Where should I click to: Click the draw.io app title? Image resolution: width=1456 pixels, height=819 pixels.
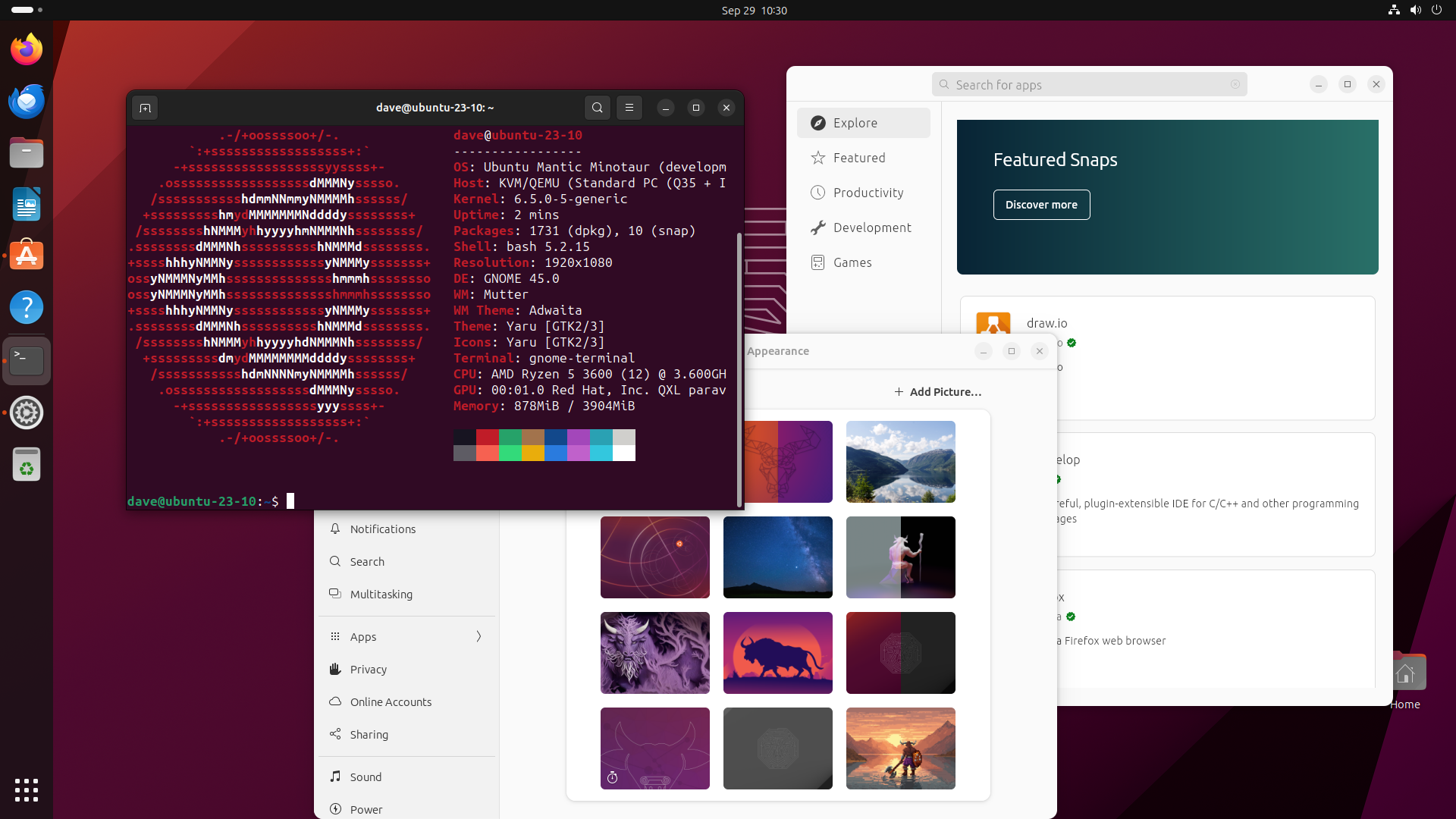tap(1046, 323)
